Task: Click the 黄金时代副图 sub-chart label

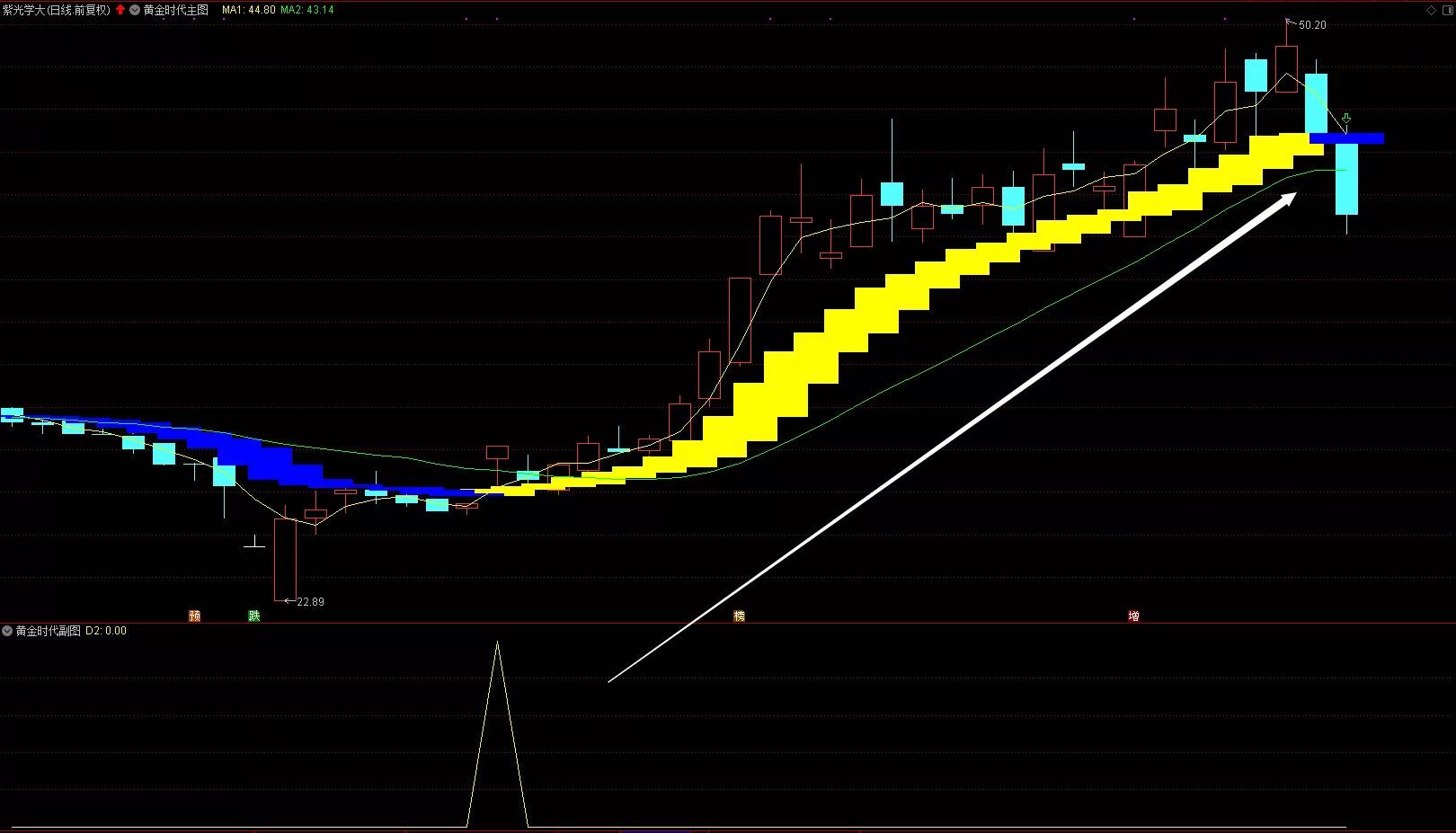Action: click(48, 631)
